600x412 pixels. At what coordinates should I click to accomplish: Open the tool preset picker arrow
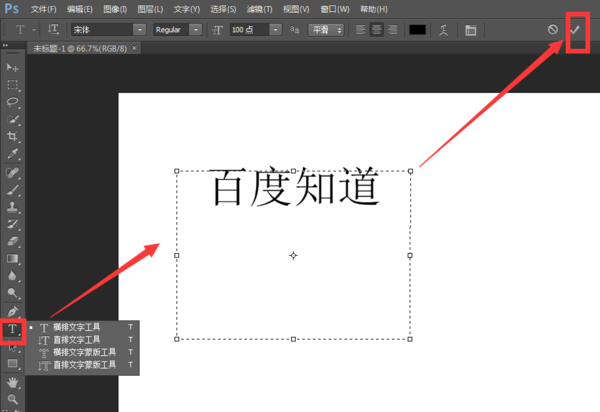coord(34,30)
